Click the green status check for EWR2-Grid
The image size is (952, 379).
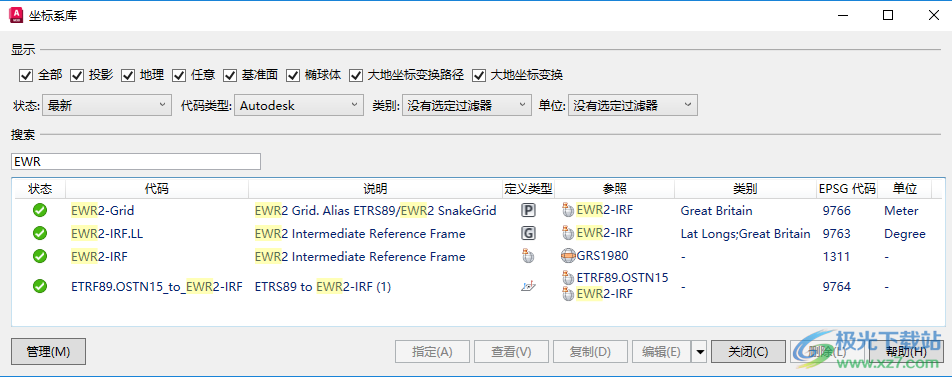tap(40, 211)
